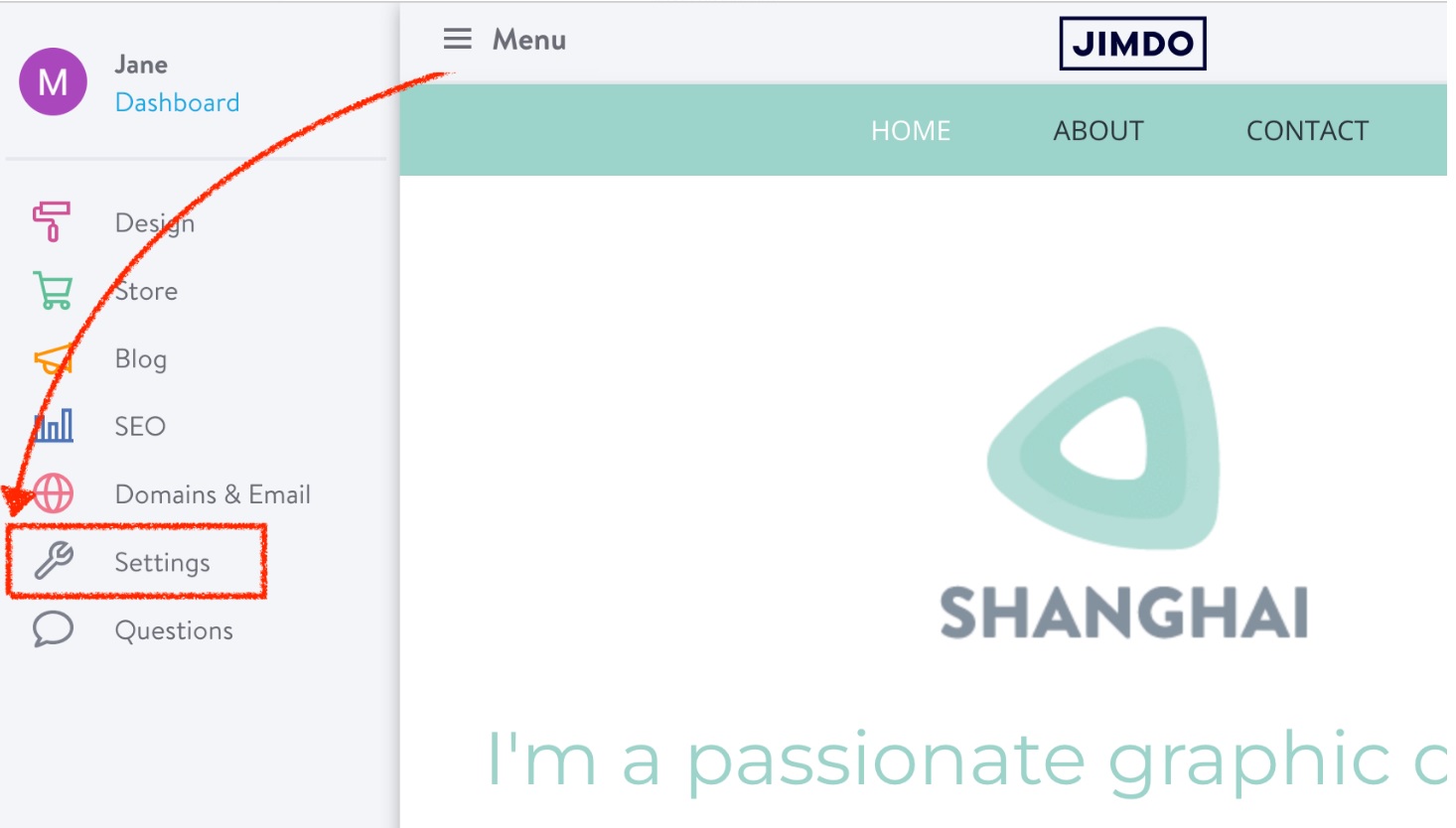The height and width of the screenshot is (828, 1456).
Task: Open the Questions speech bubble icon
Action: point(53,629)
